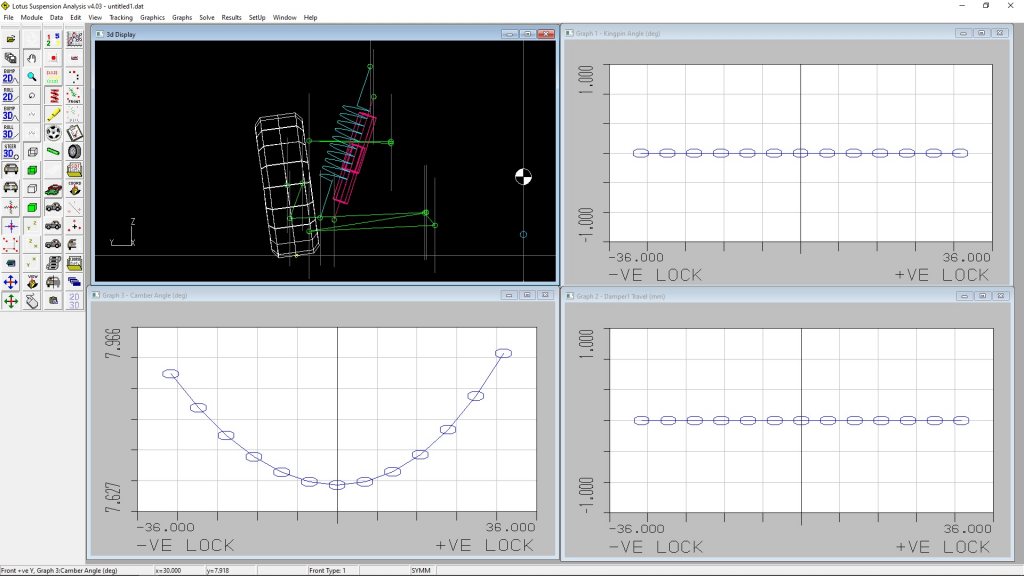This screenshot has height=576, width=1024.
Task: Click 'SYMM' in the status bar
Action: coord(421,571)
